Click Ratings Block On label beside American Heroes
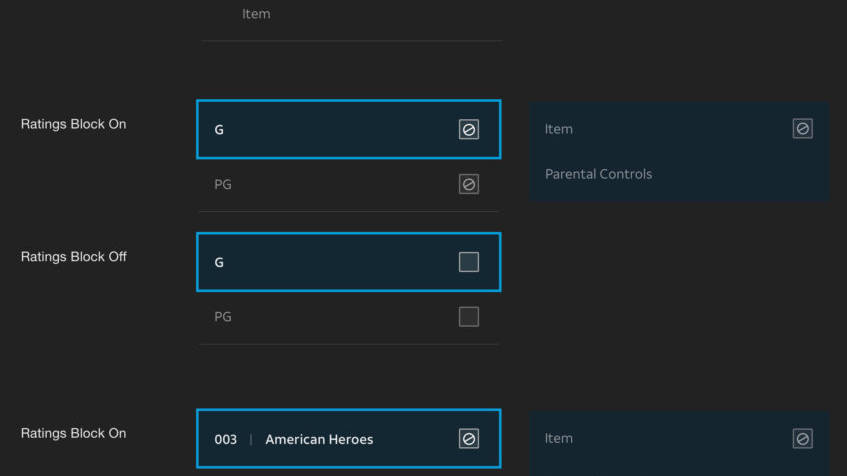This screenshot has width=847, height=476. tap(74, 434)
